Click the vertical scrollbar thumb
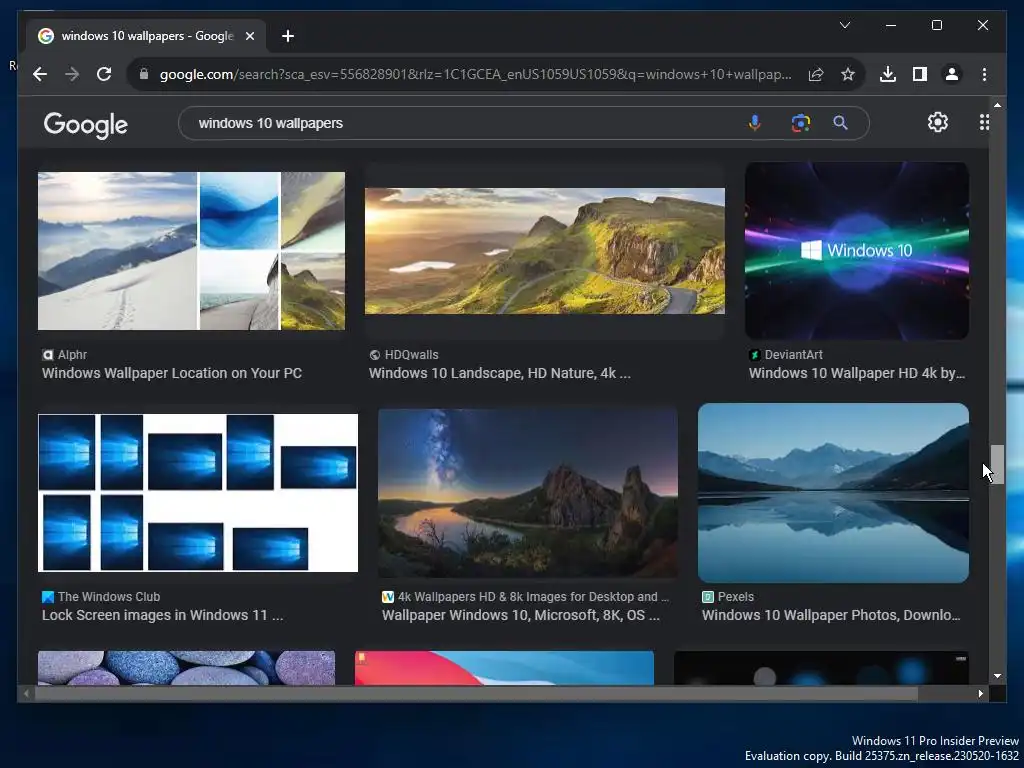Screen dimensions: 1024x768 [997, 465]
